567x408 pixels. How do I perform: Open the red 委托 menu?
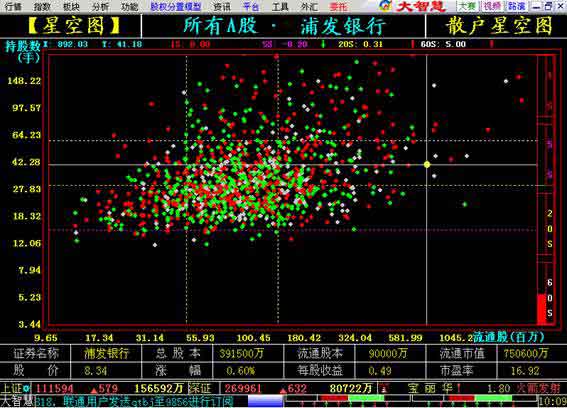tap(338, 6)
